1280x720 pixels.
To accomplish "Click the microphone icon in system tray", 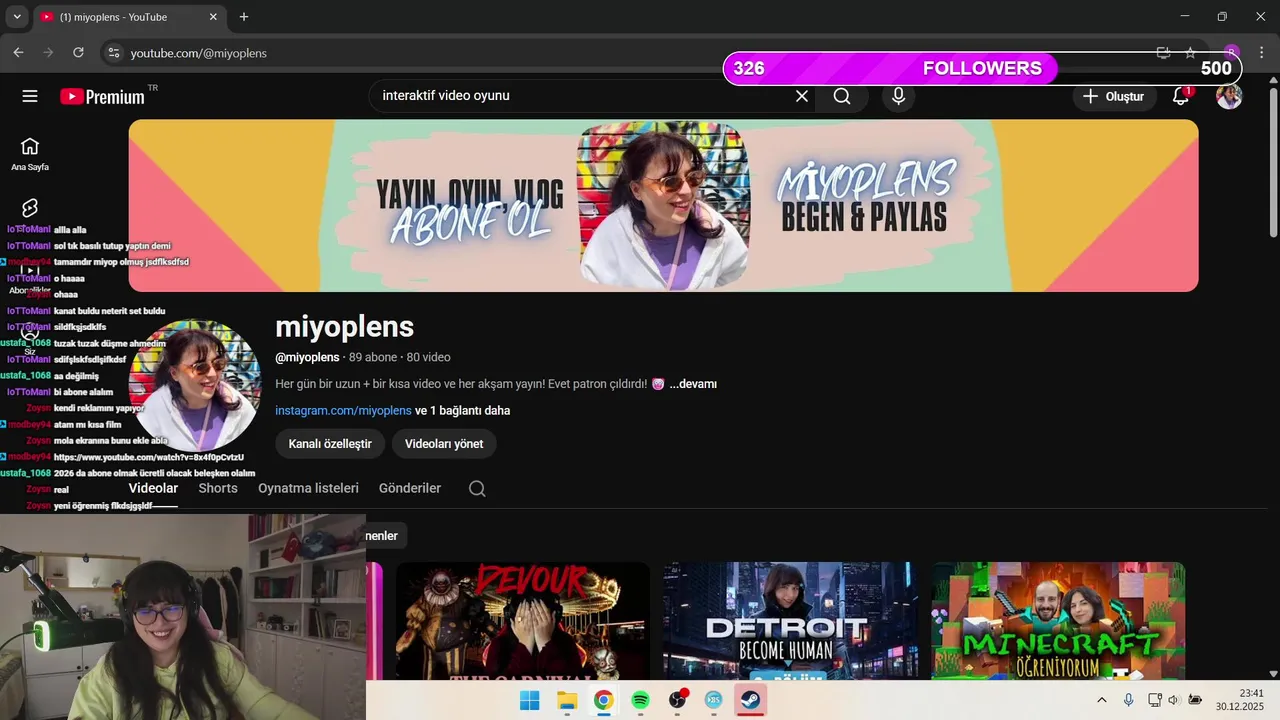I will tap(1128, 700).
